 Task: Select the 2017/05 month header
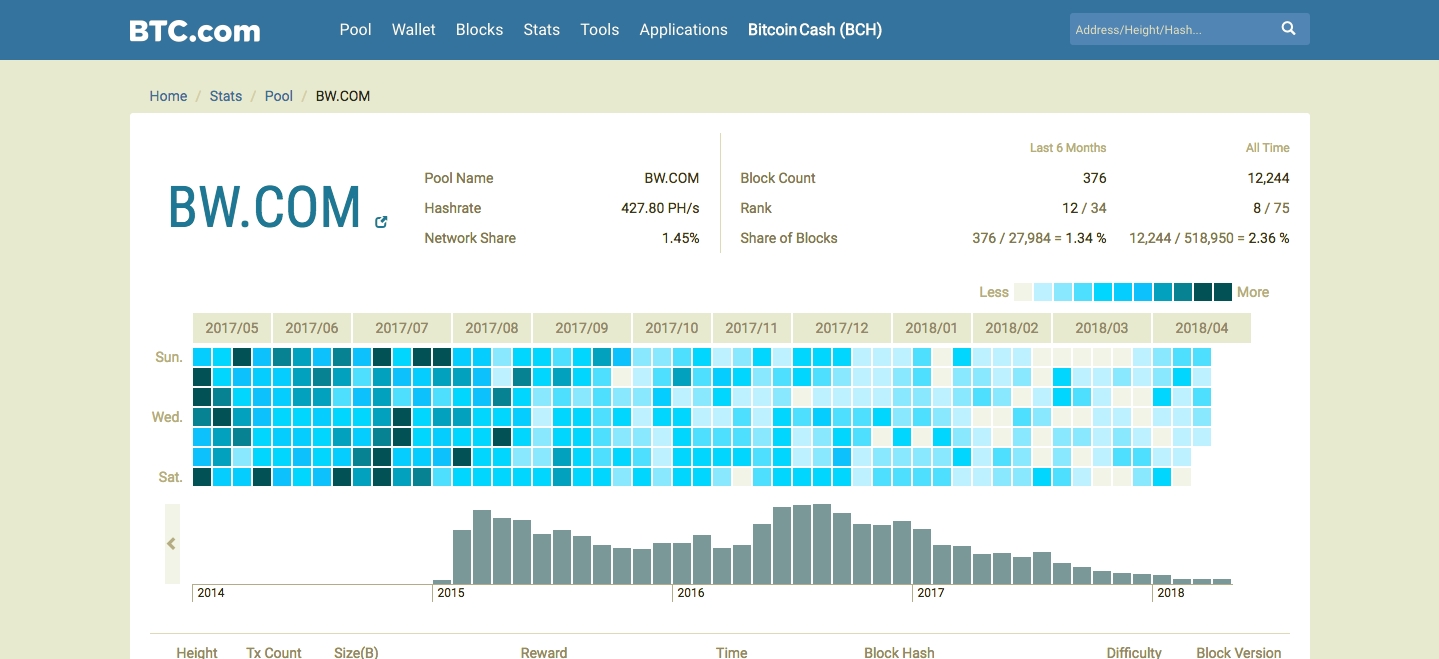pos(232,328)
